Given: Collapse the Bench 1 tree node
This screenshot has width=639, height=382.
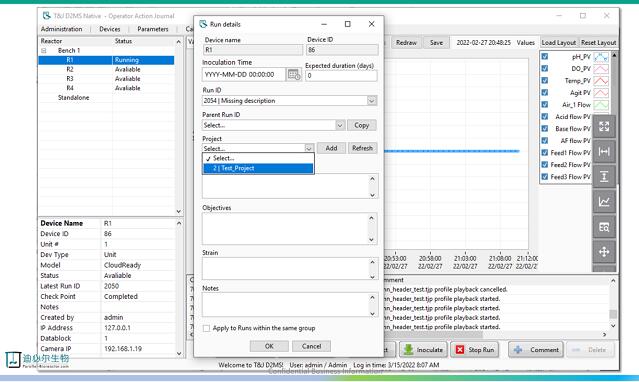Looking at the screenshot, I should (x=44, y=51).
